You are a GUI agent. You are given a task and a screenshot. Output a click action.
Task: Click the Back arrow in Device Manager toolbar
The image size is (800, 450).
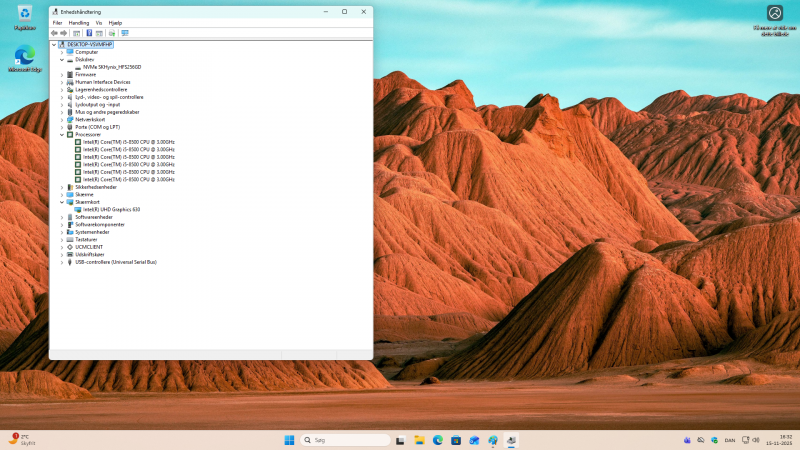[x=54, y=33]
